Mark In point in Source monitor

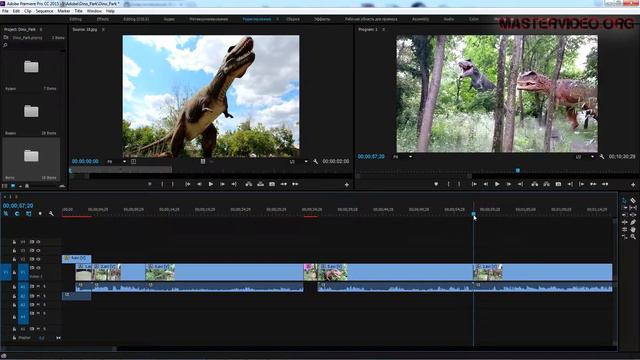162,184
